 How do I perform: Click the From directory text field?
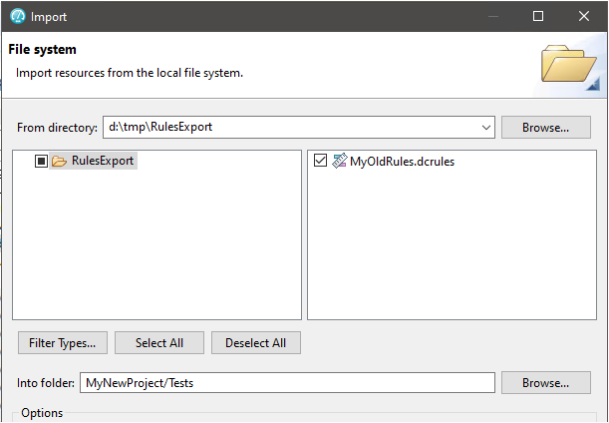pyautogui.click(x=299, y=127)
